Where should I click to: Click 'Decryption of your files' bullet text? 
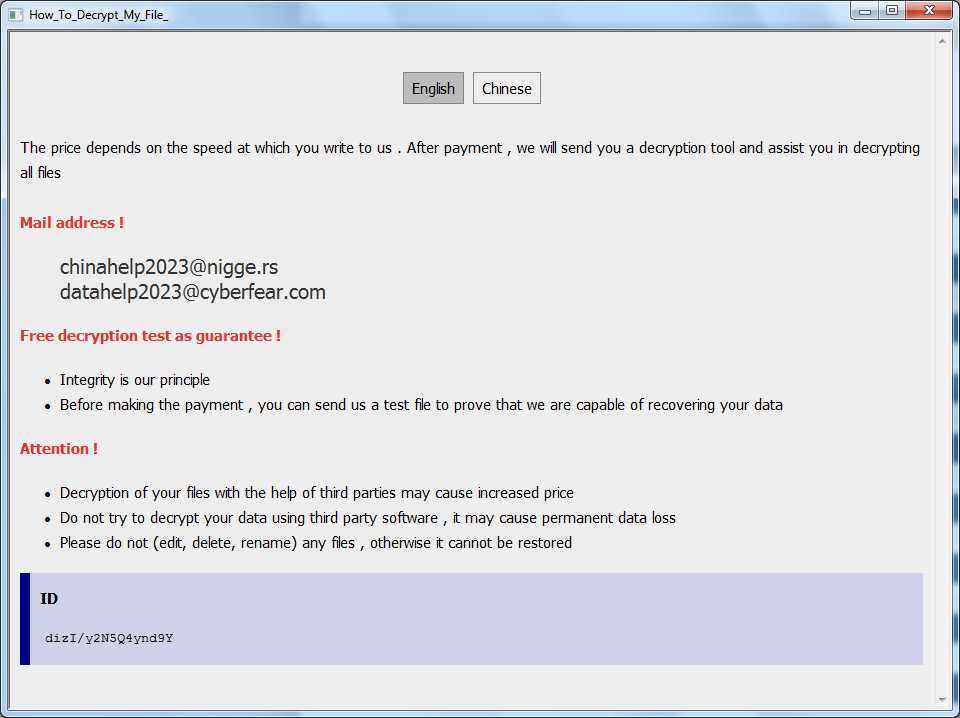317,493
